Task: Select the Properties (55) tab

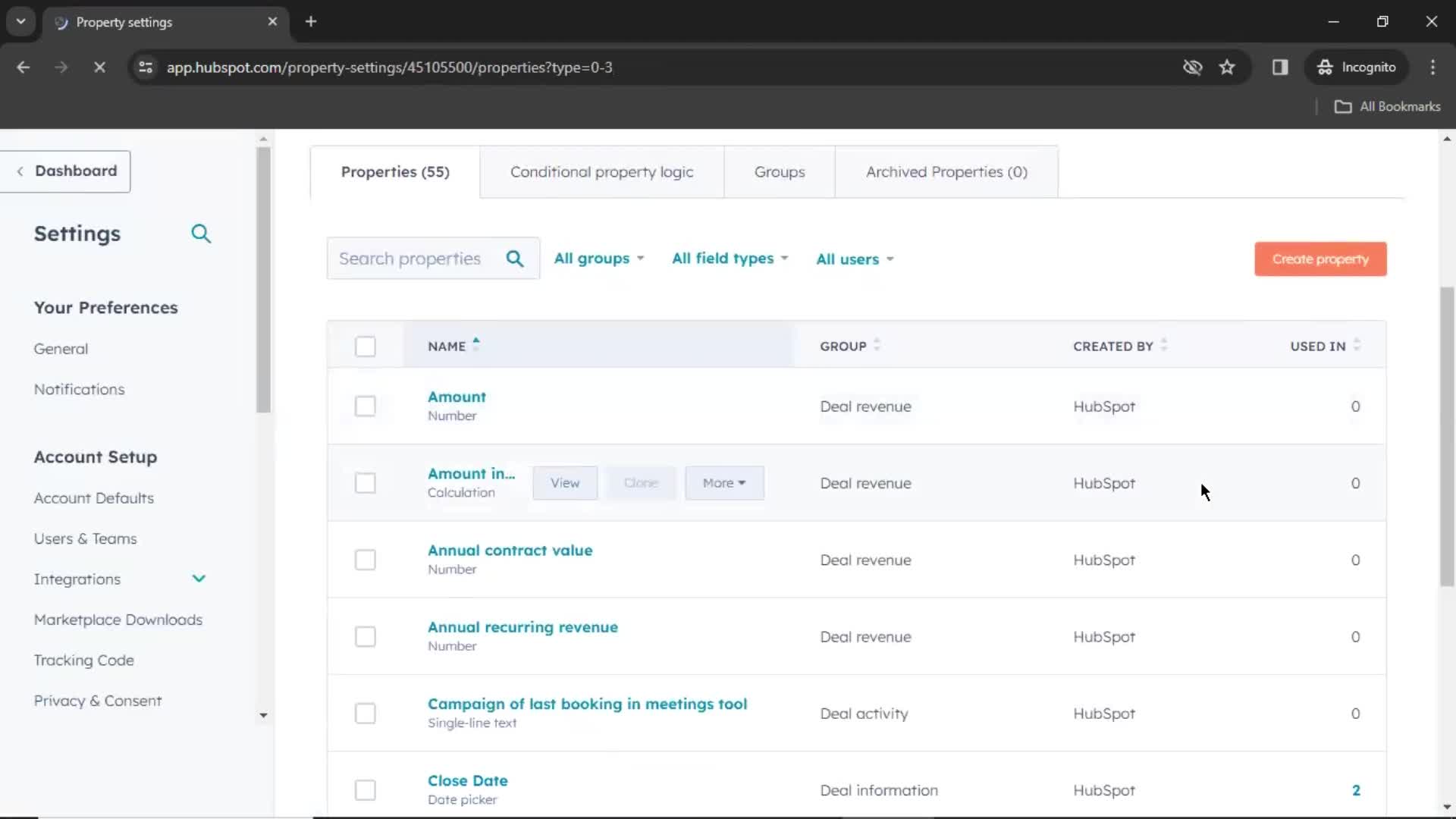Action: (395, 172)
